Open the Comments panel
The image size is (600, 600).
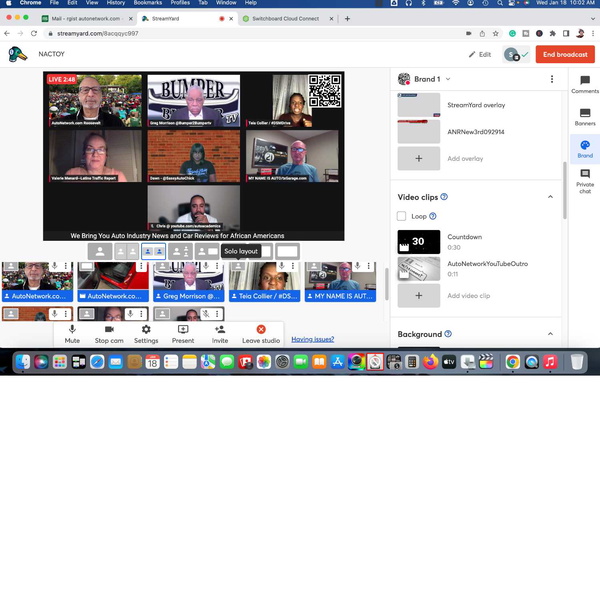coord(584,84)
